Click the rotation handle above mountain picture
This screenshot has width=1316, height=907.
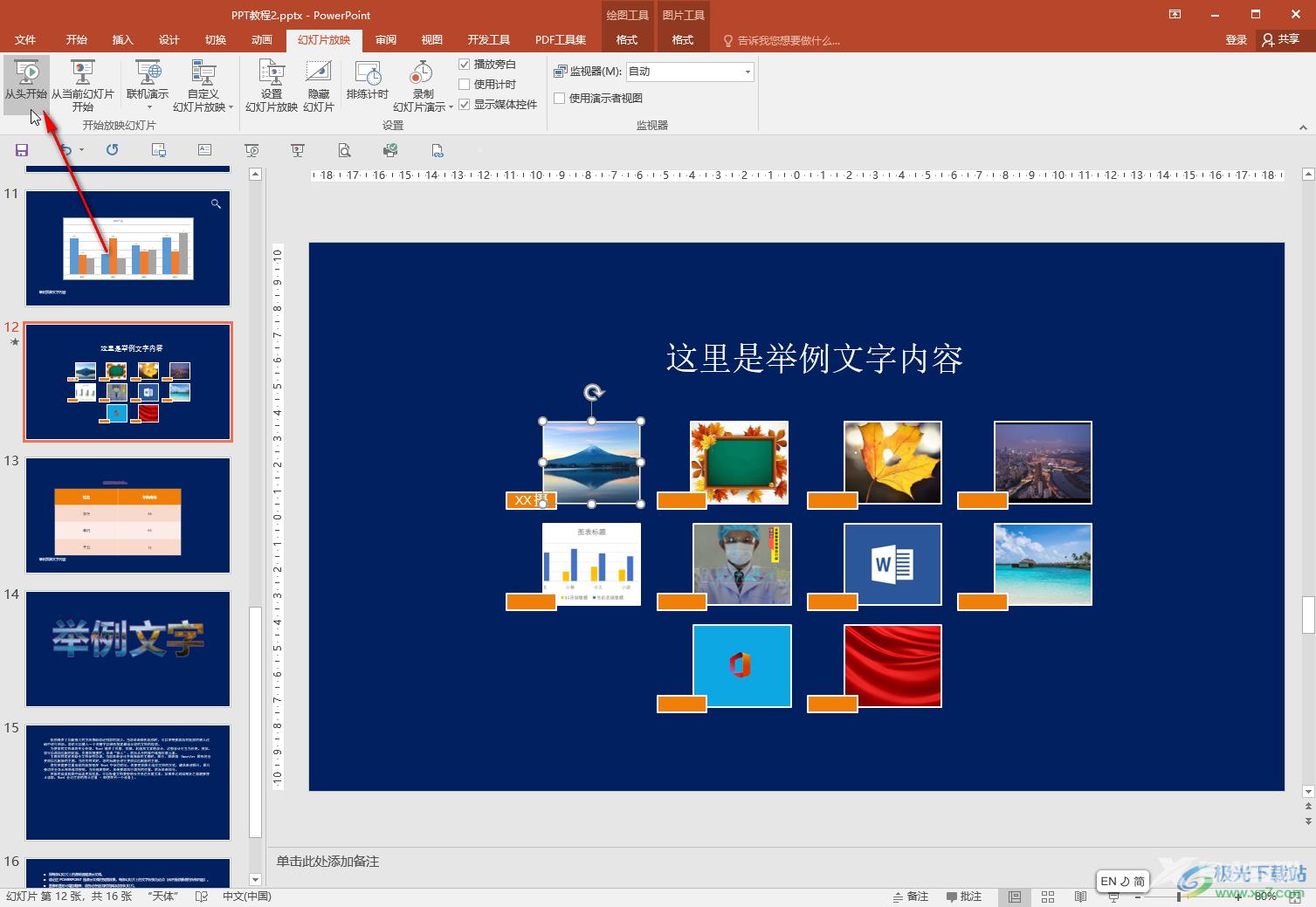pyautogui.click(x=594, y=393)
